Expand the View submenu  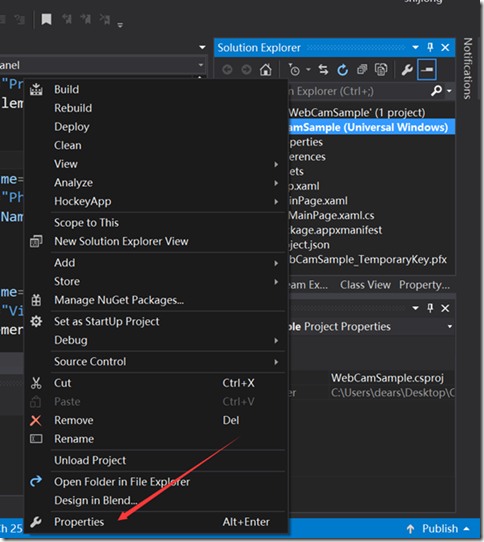click(x=276, y=164)
